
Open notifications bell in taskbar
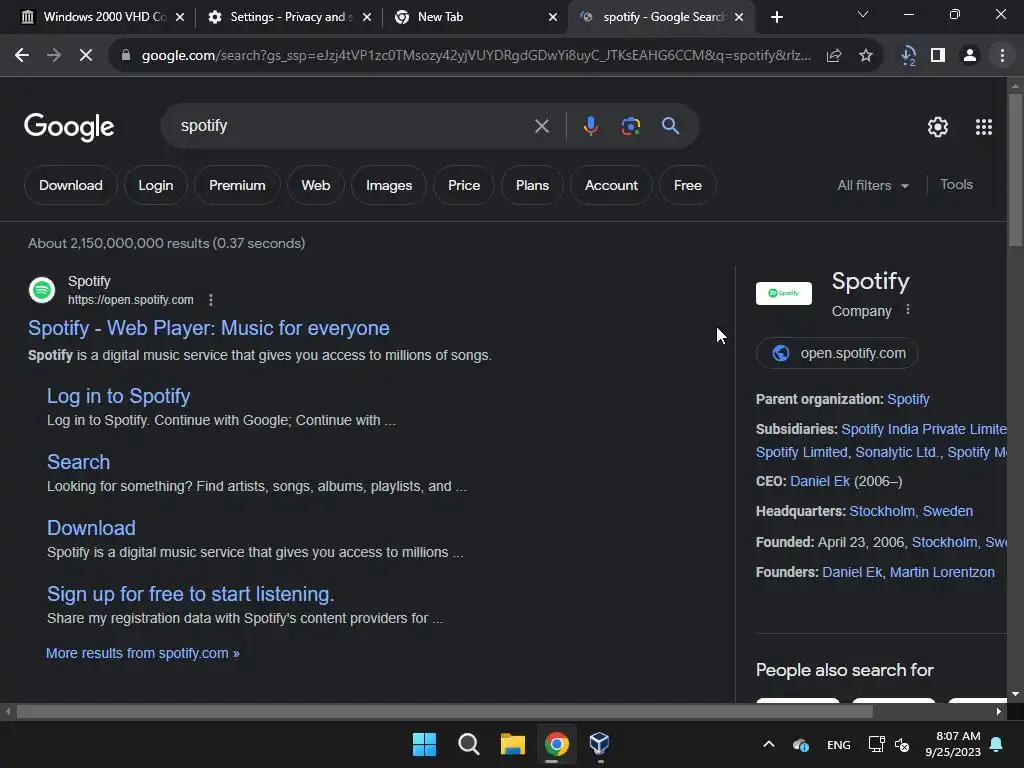tap(997, 744)
